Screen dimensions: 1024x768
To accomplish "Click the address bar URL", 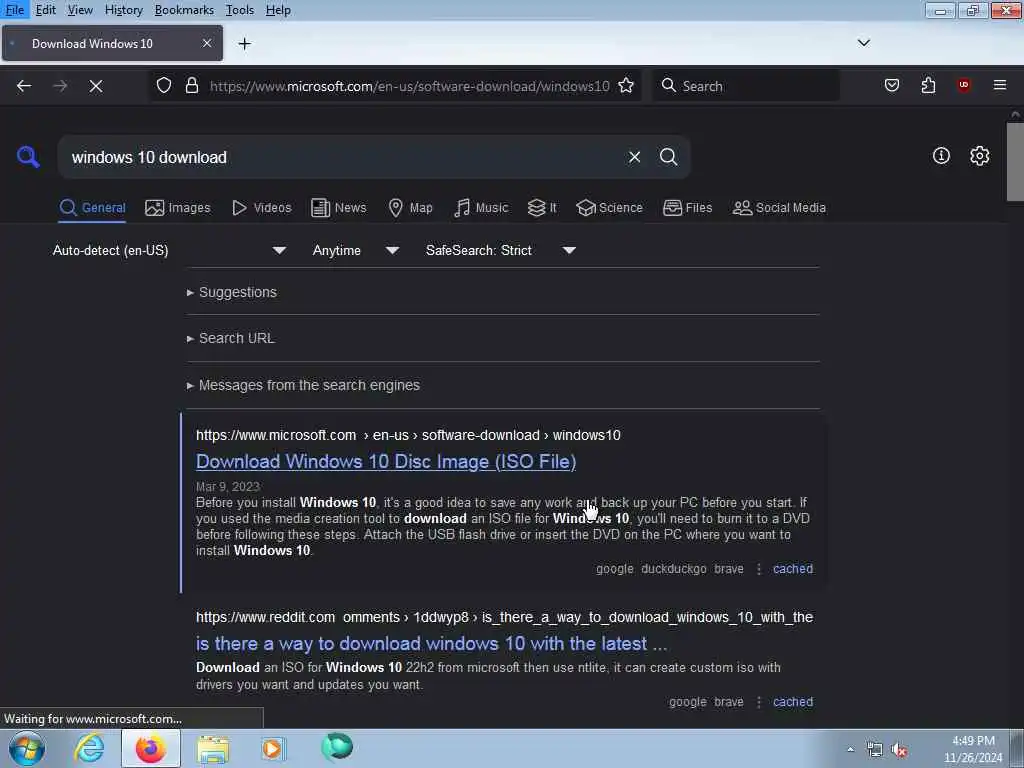I will pyautogui.click(x=409, y=86).
